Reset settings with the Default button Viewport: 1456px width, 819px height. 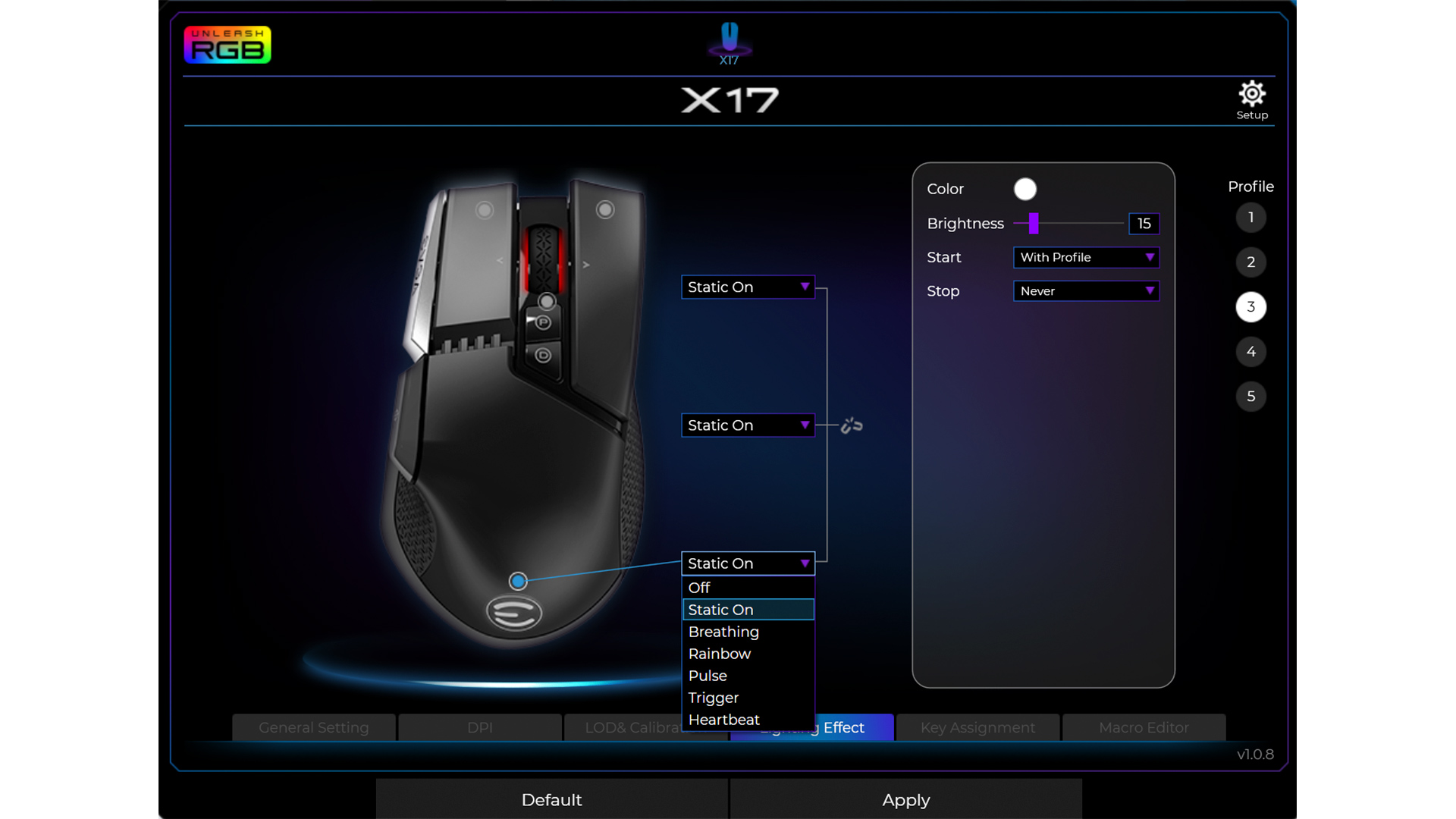point(551,799)
